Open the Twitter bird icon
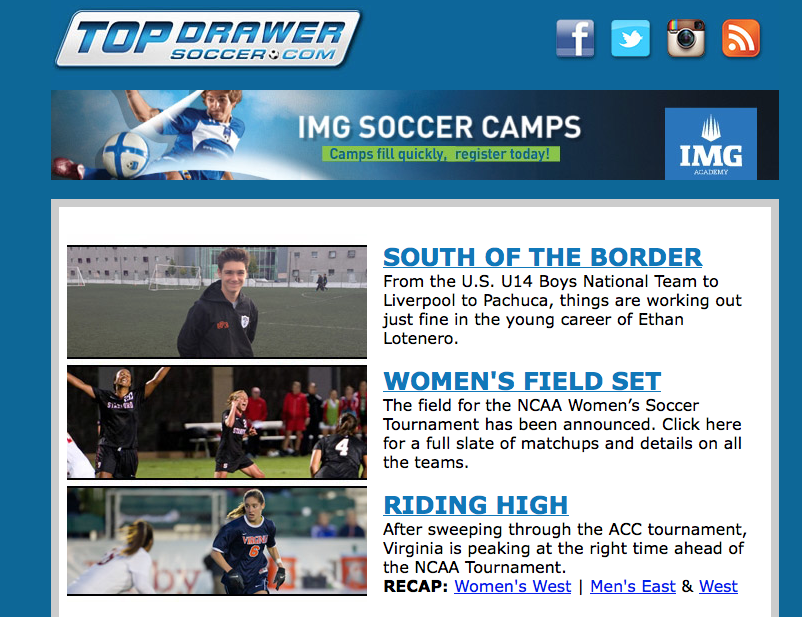The image size is (802, 617). [631, 38]
